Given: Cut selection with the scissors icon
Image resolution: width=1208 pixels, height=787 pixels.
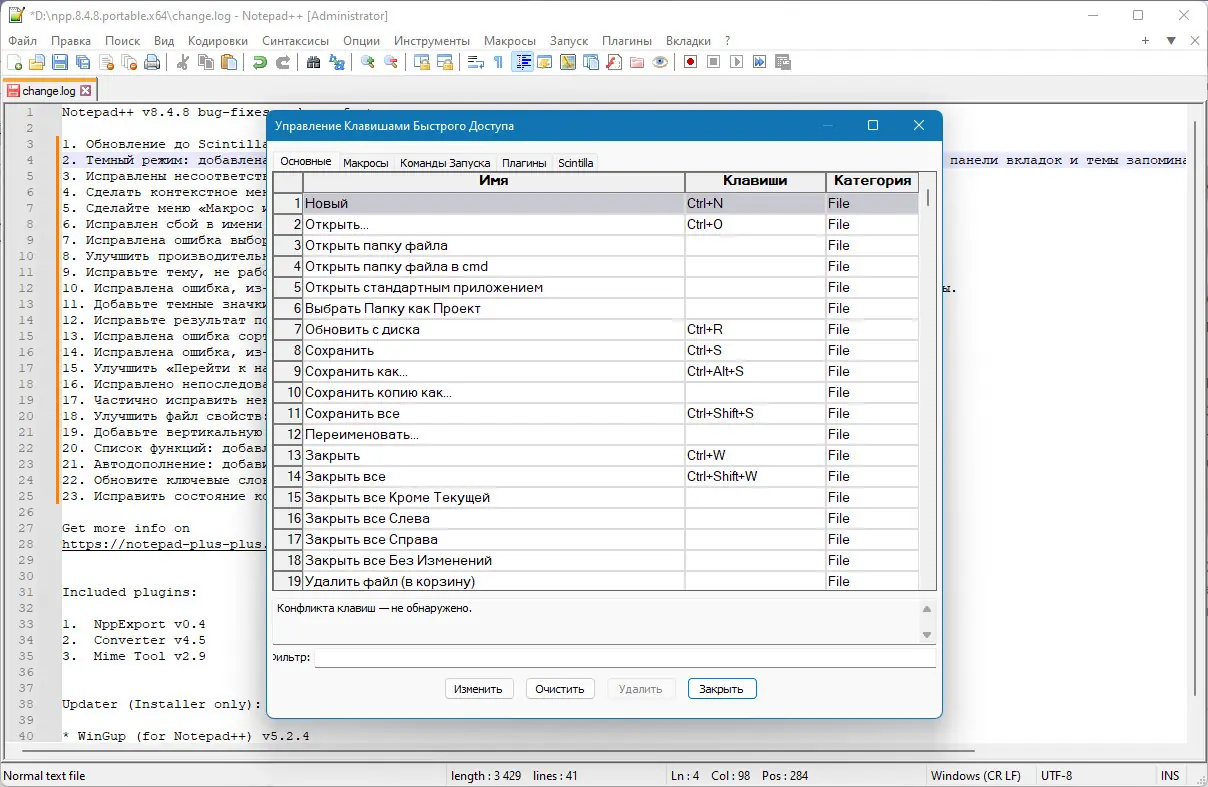Looking at the screenshot, I should coord(183,62).
